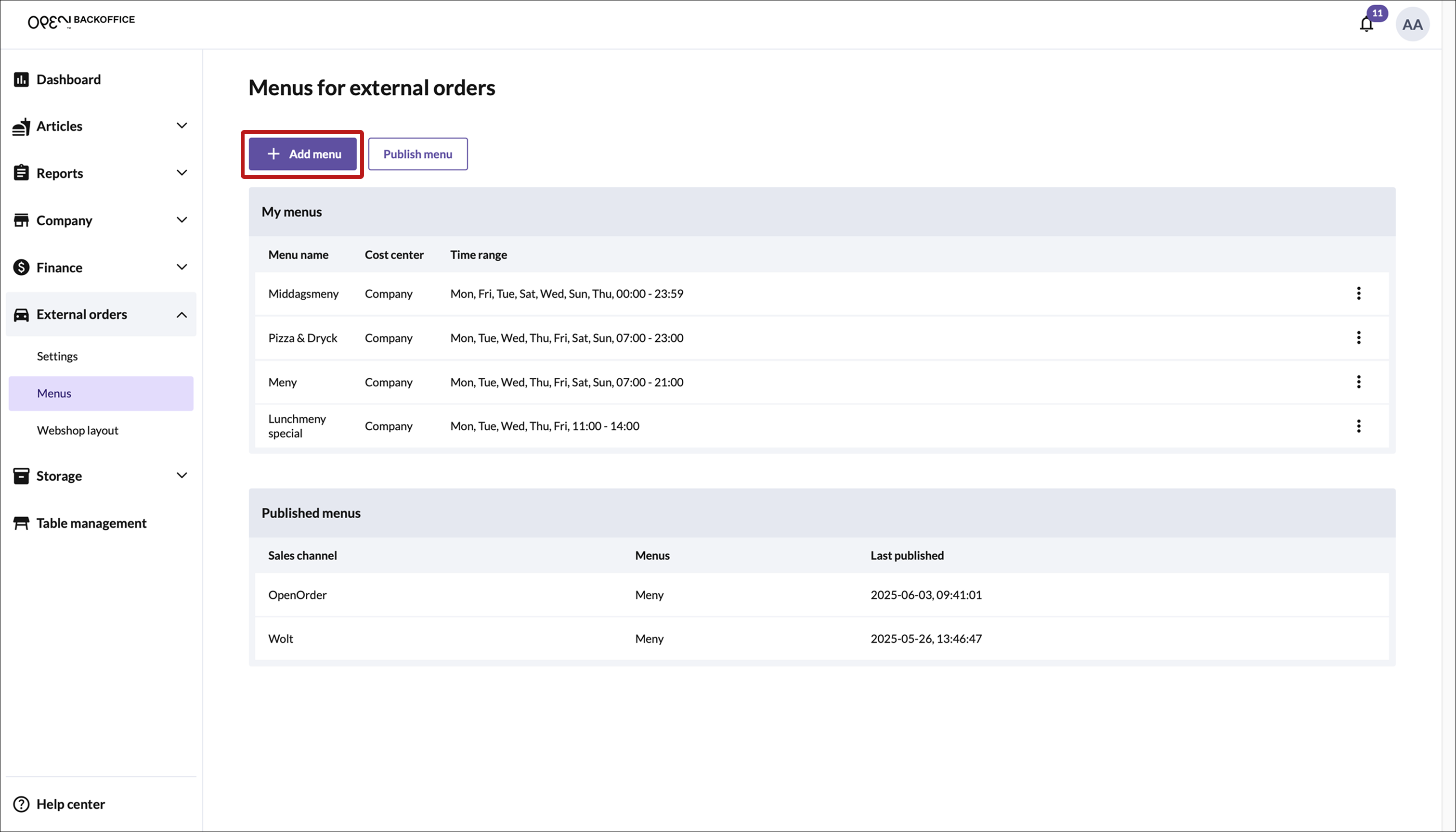
Task: Click the 00:00 - 23:59 time range cell
Action: (567, 294)
